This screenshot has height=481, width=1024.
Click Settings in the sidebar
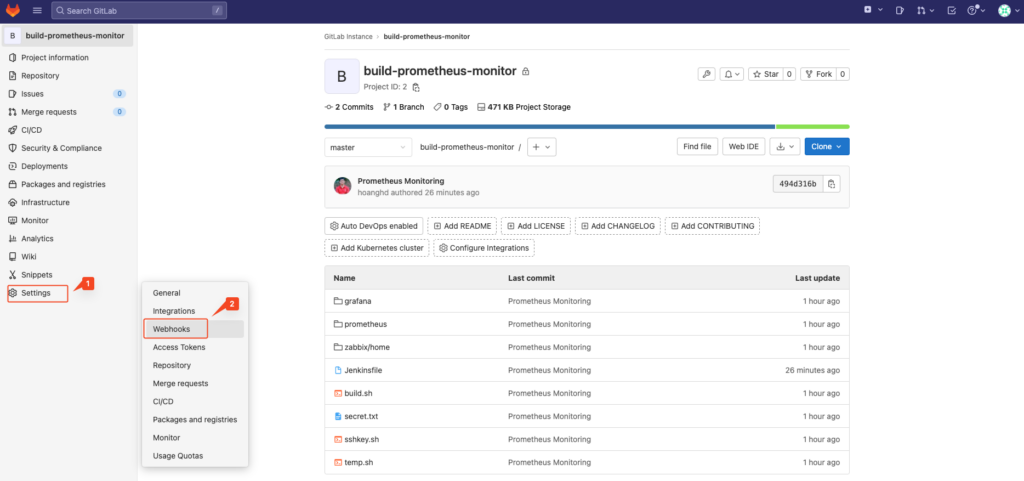(37, 294)
